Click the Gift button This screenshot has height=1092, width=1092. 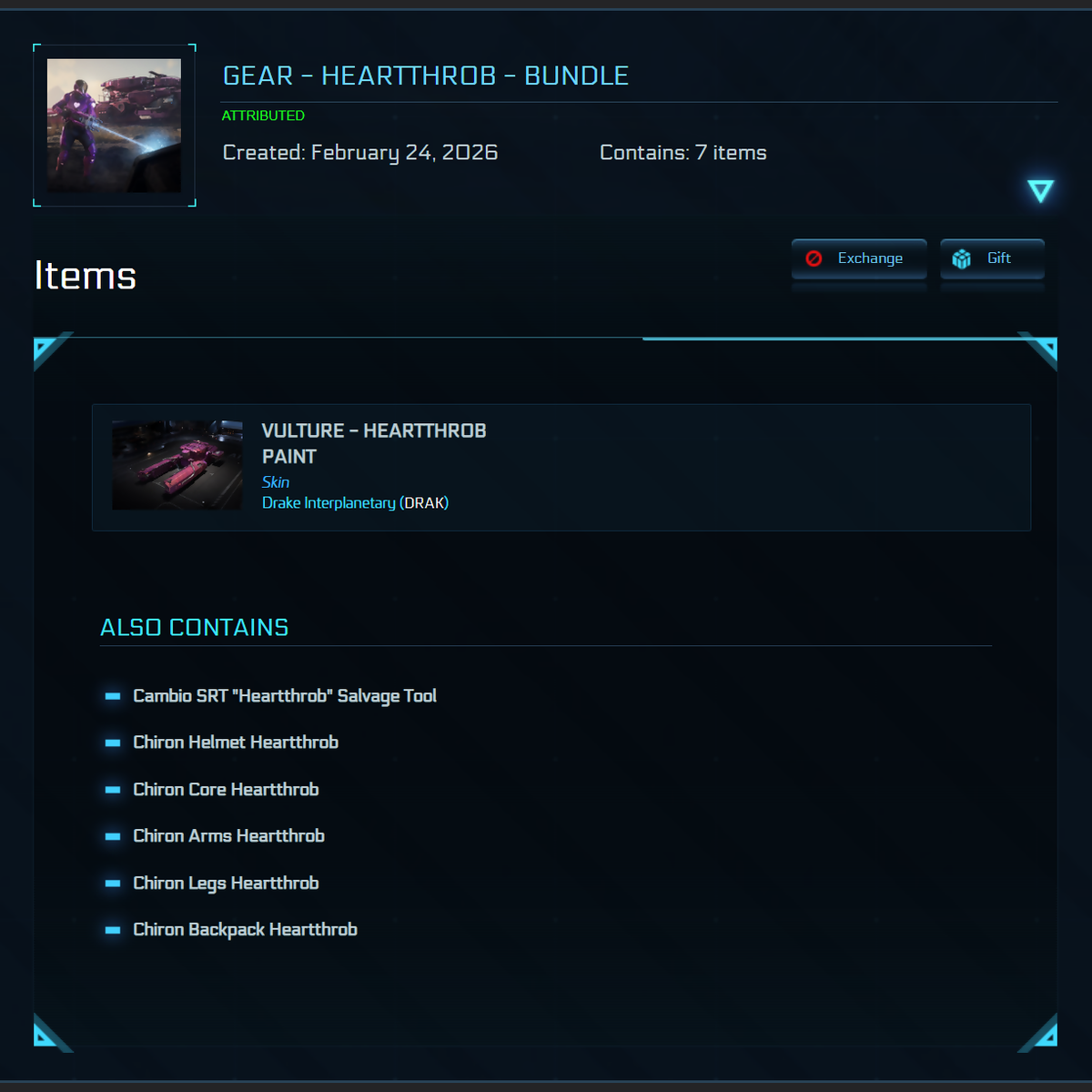pyautogui.click(x=992, y=258)
